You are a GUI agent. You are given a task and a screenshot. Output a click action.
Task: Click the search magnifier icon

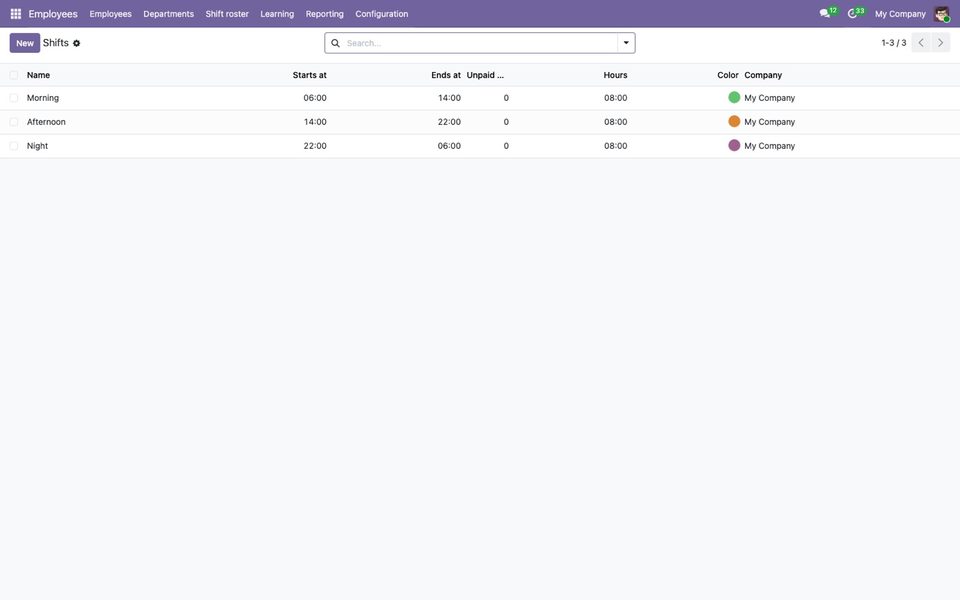point(336,43)
